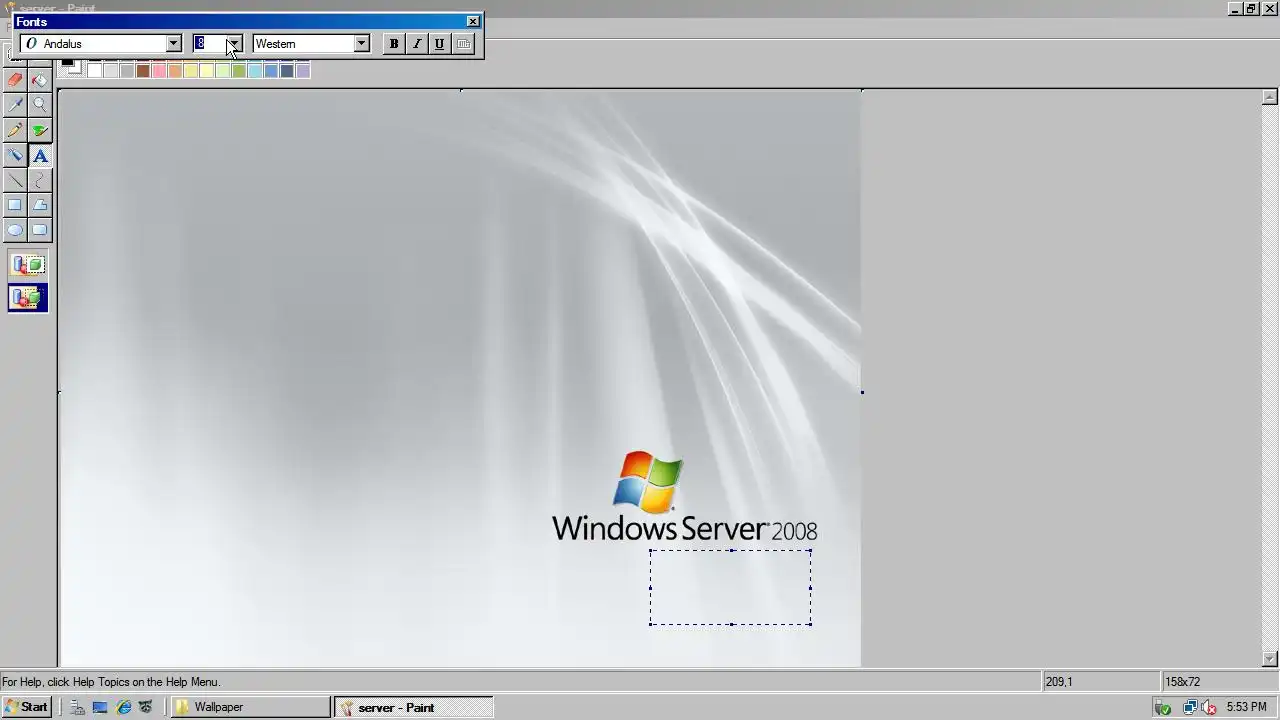1280x720 pixels.
Task: Toggle vertical text in Fonts toolbar
Action: coord(463,44)
